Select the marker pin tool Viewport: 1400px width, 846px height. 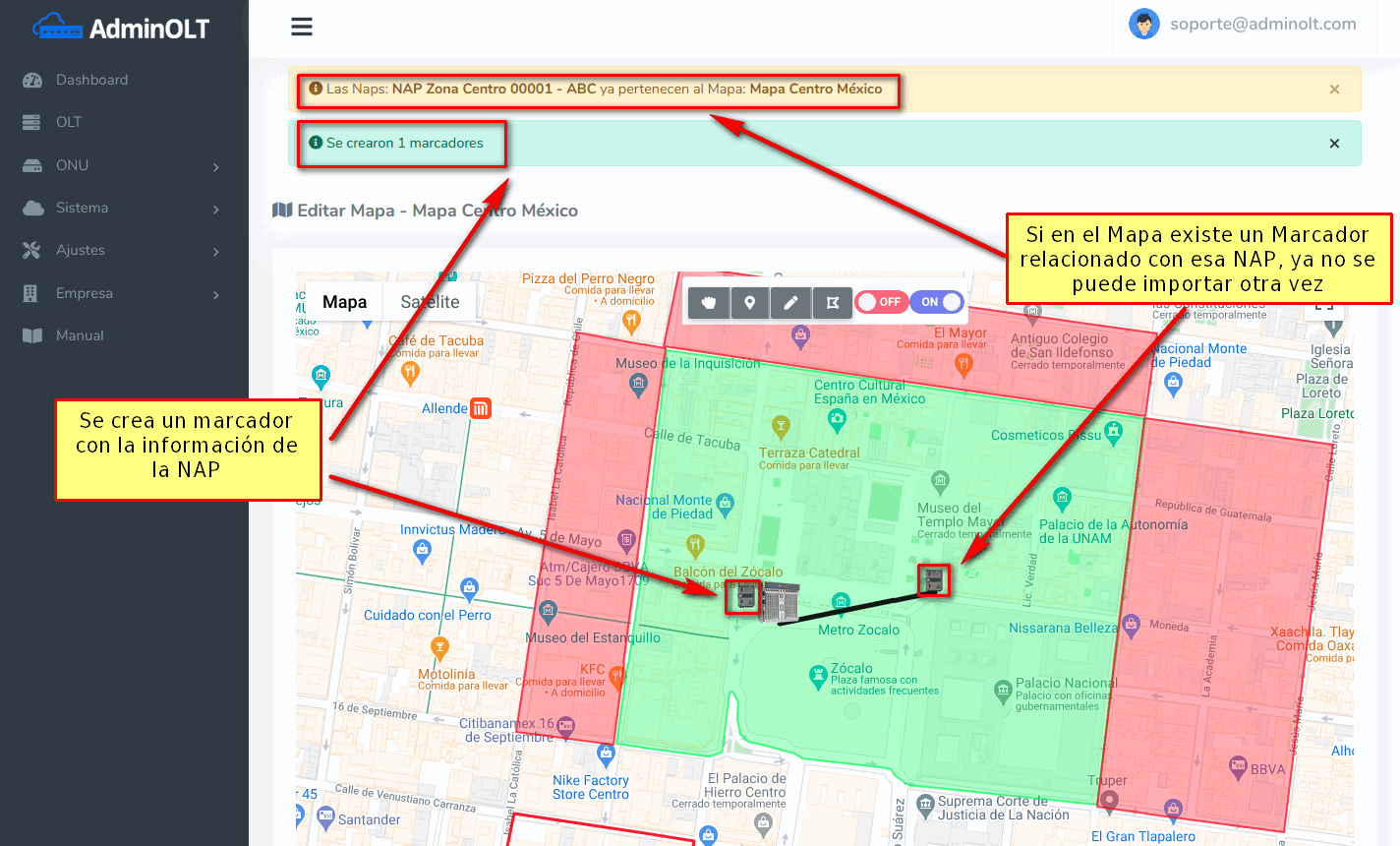pyautogui.click(x=750, y=303)
